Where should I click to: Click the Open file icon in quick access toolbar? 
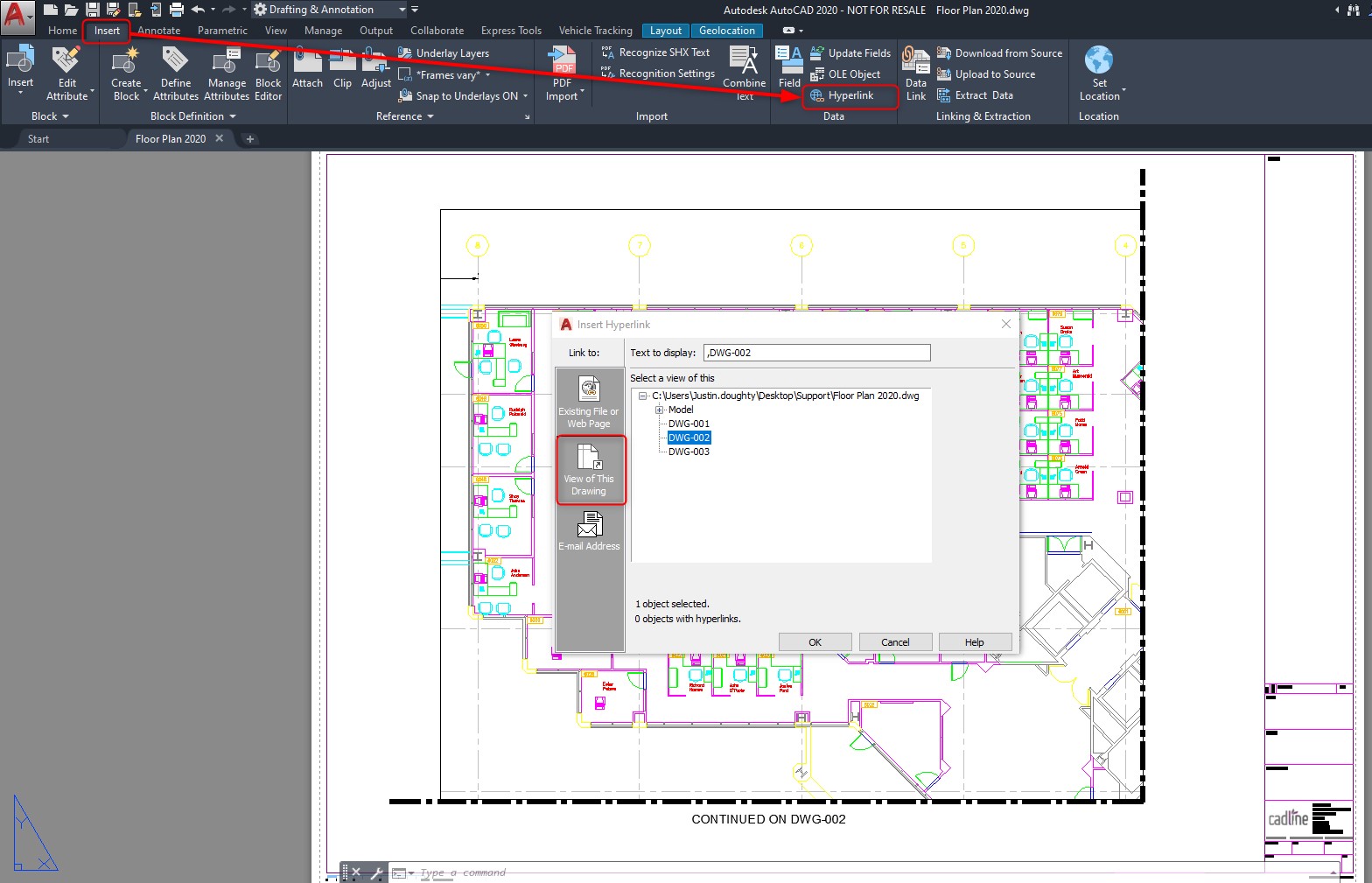(72, 10)
